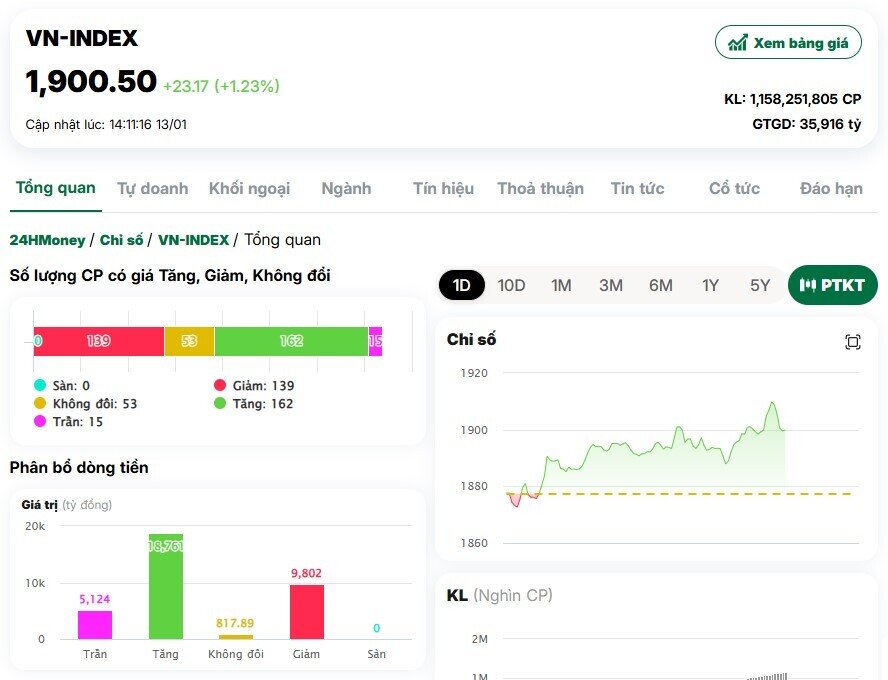Switch chart range to 10D

click(511, 285)
